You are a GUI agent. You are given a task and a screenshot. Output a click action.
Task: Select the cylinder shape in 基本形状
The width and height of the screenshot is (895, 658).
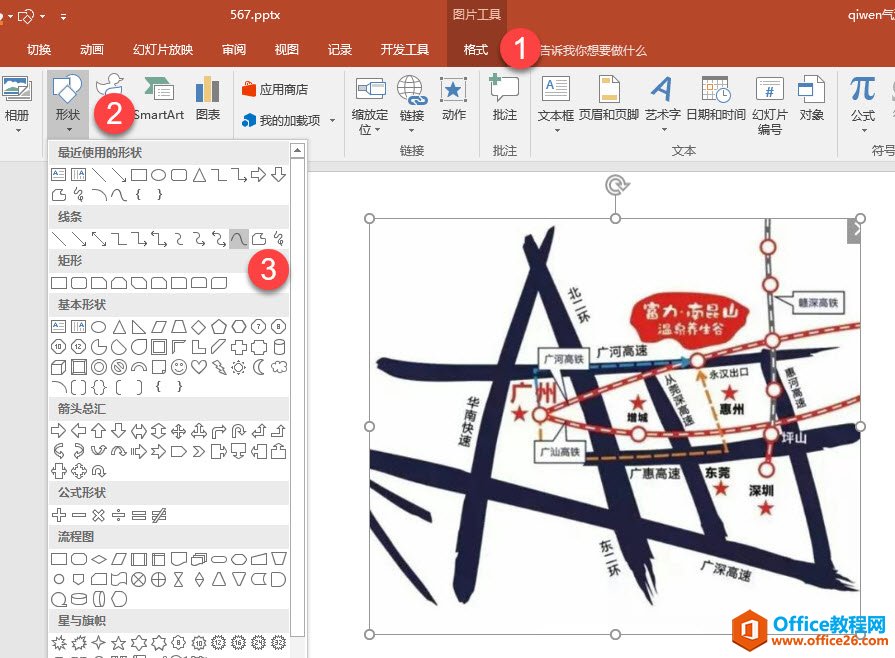(x=279, y=347)
